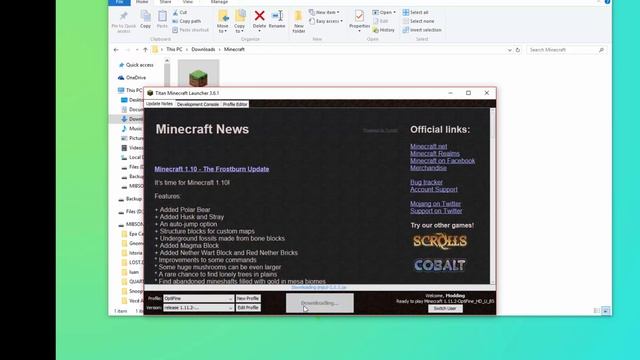Select the Update Notes tab in launcher
Screen dimensions: 640x360
[x=159, y=104]
